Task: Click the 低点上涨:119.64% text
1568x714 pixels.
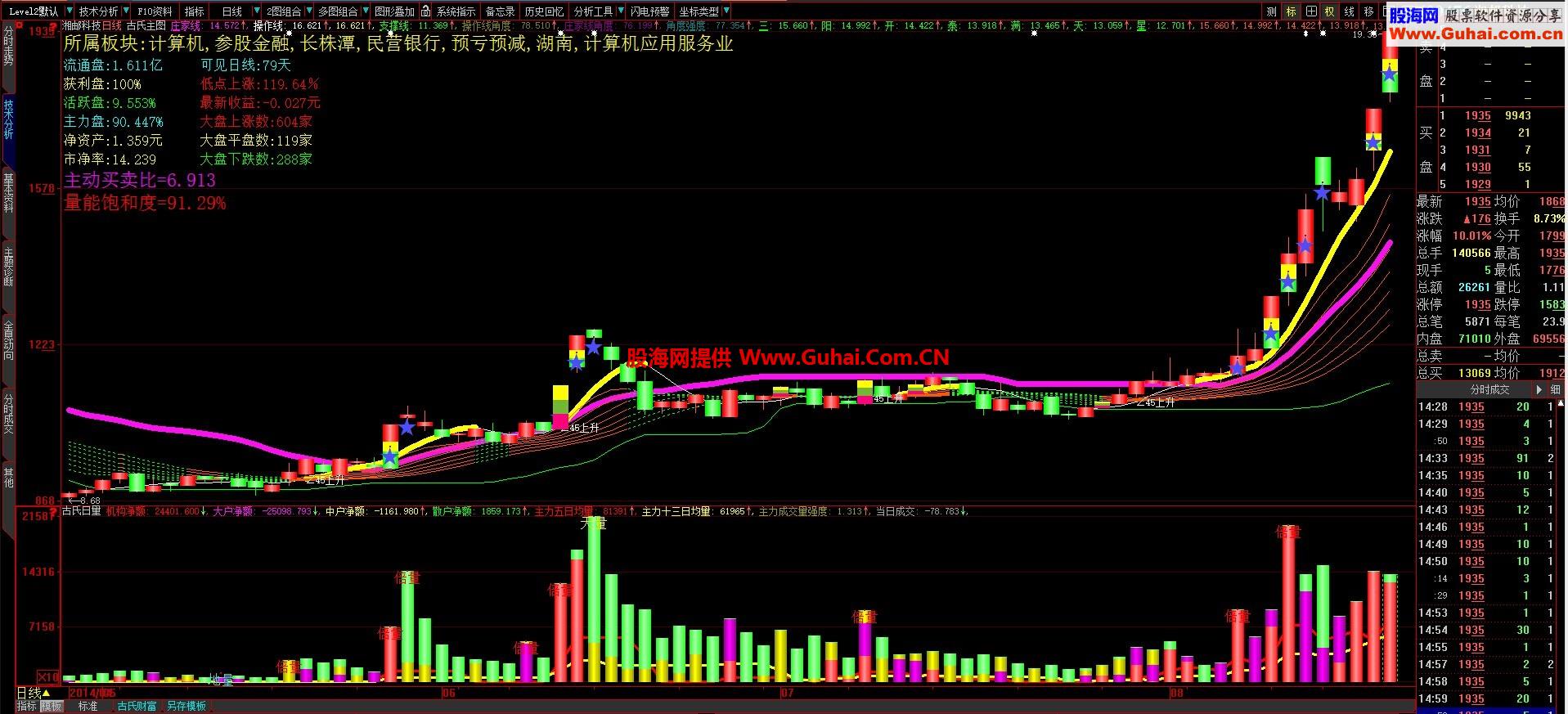Action: click(x=259, y=84)
